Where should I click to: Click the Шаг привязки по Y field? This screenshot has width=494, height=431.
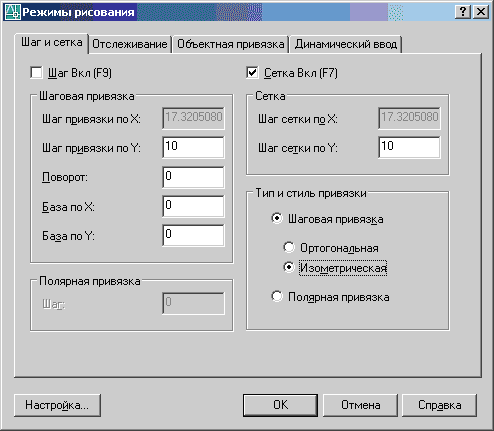point(193,147)
